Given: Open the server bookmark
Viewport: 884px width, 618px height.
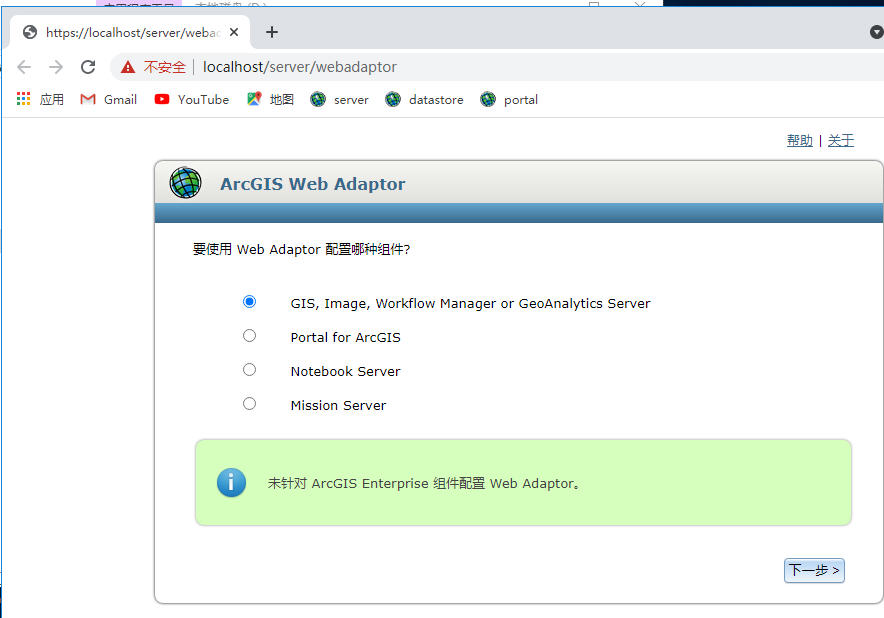Looking at the screenshot, I should [x=339, y=100].
